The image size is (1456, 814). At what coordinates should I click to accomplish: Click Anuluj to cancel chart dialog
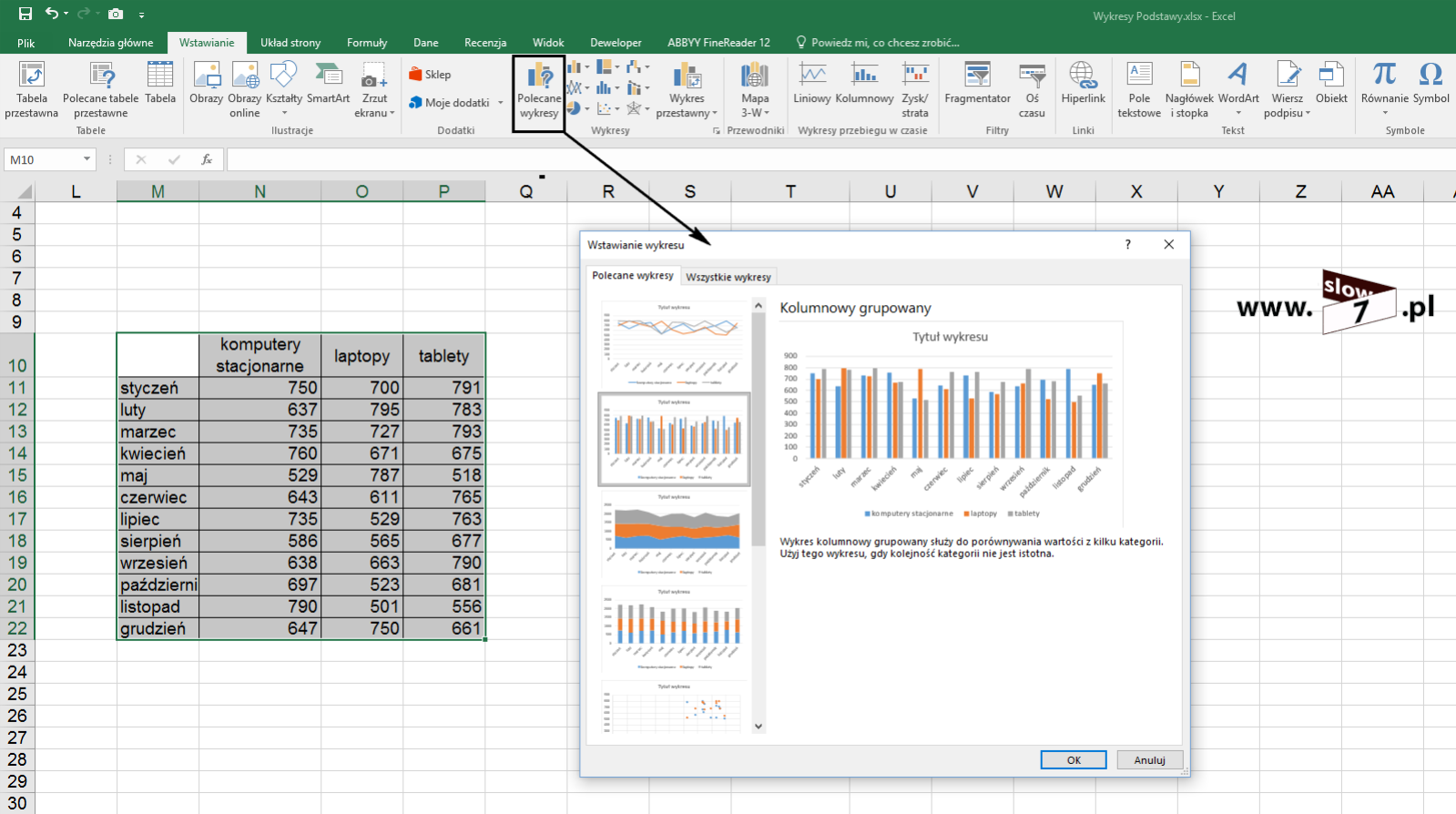pos(1149,759)
